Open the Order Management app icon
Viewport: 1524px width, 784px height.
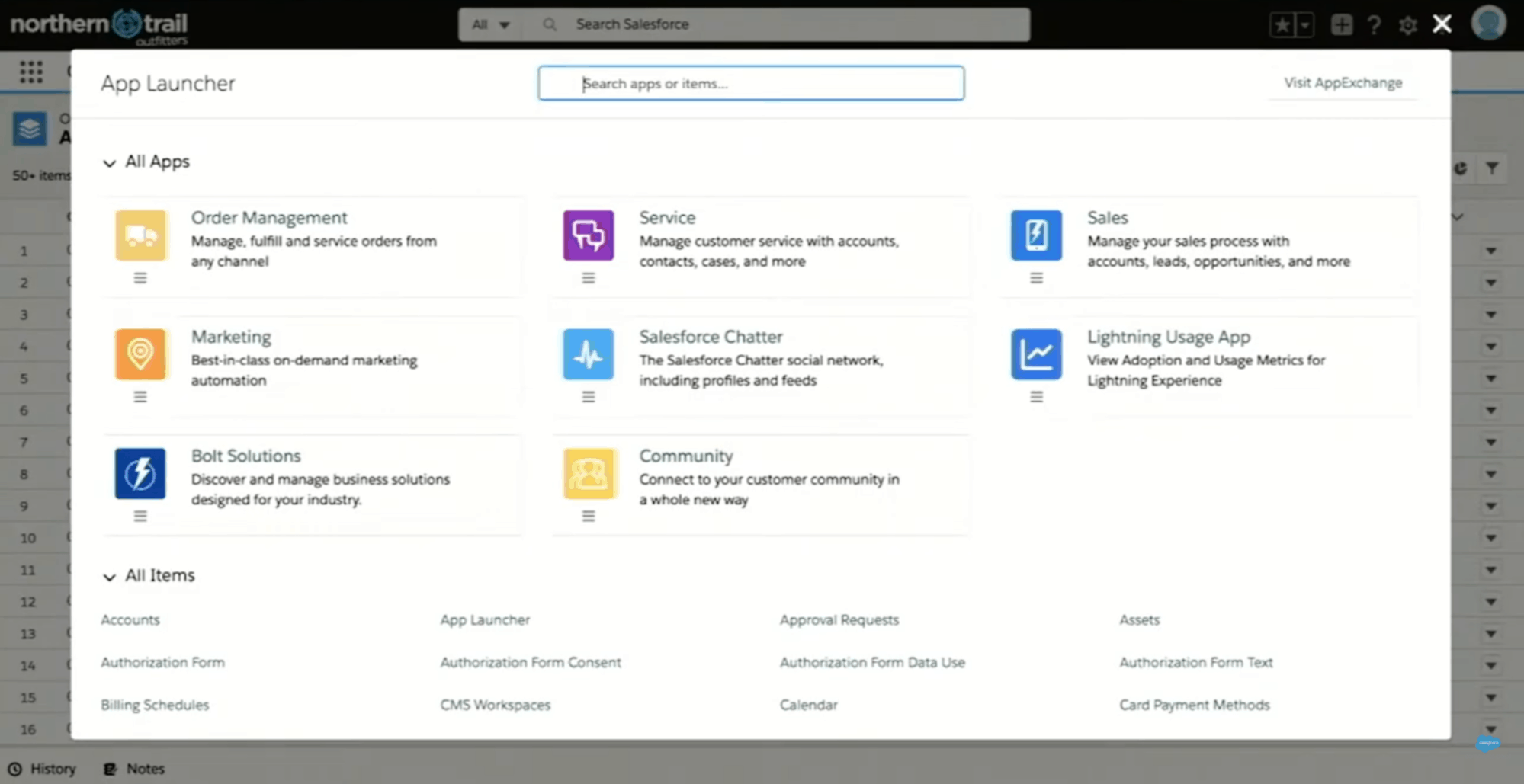140,235
